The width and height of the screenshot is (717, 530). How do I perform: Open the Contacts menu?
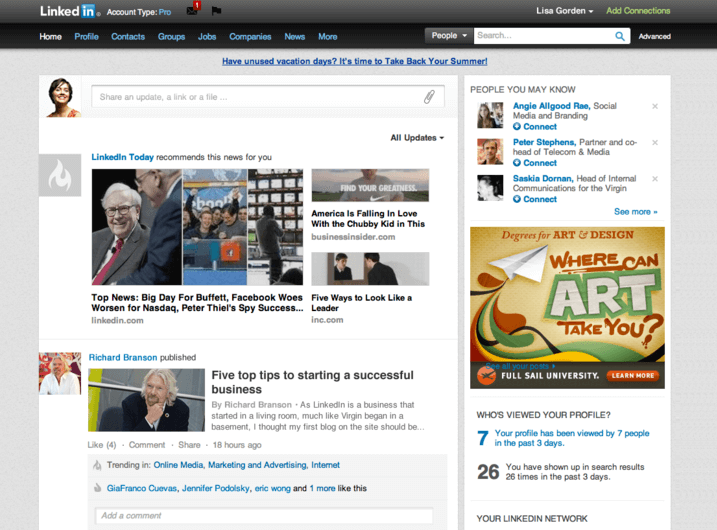[128, 37]
